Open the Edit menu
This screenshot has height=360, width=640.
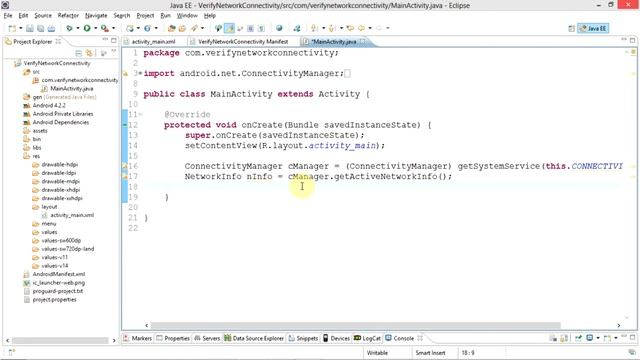tap(23, 16)
